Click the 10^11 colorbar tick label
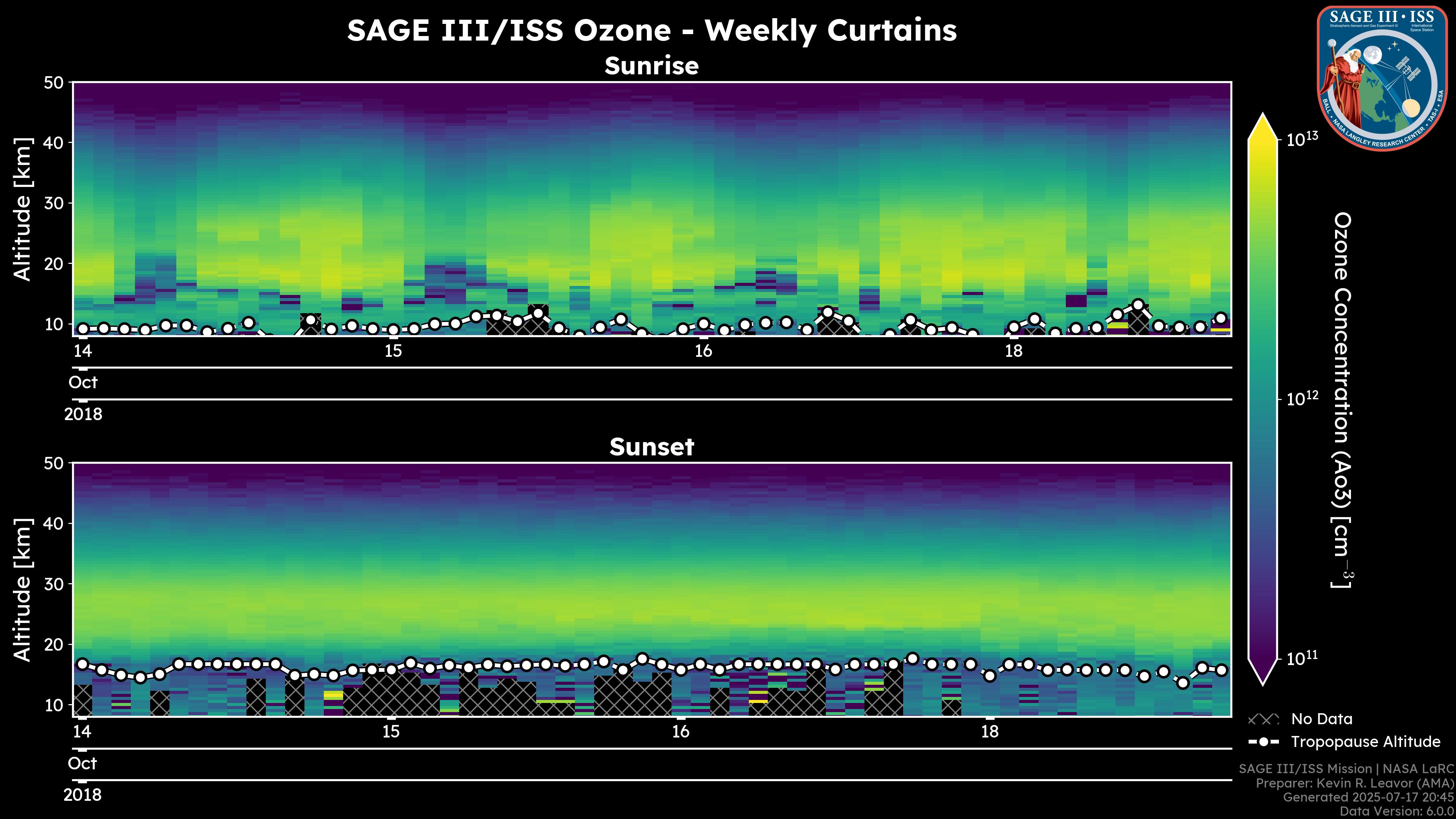The width and height of the screenshot is (1456, 819). point(1302,659)
